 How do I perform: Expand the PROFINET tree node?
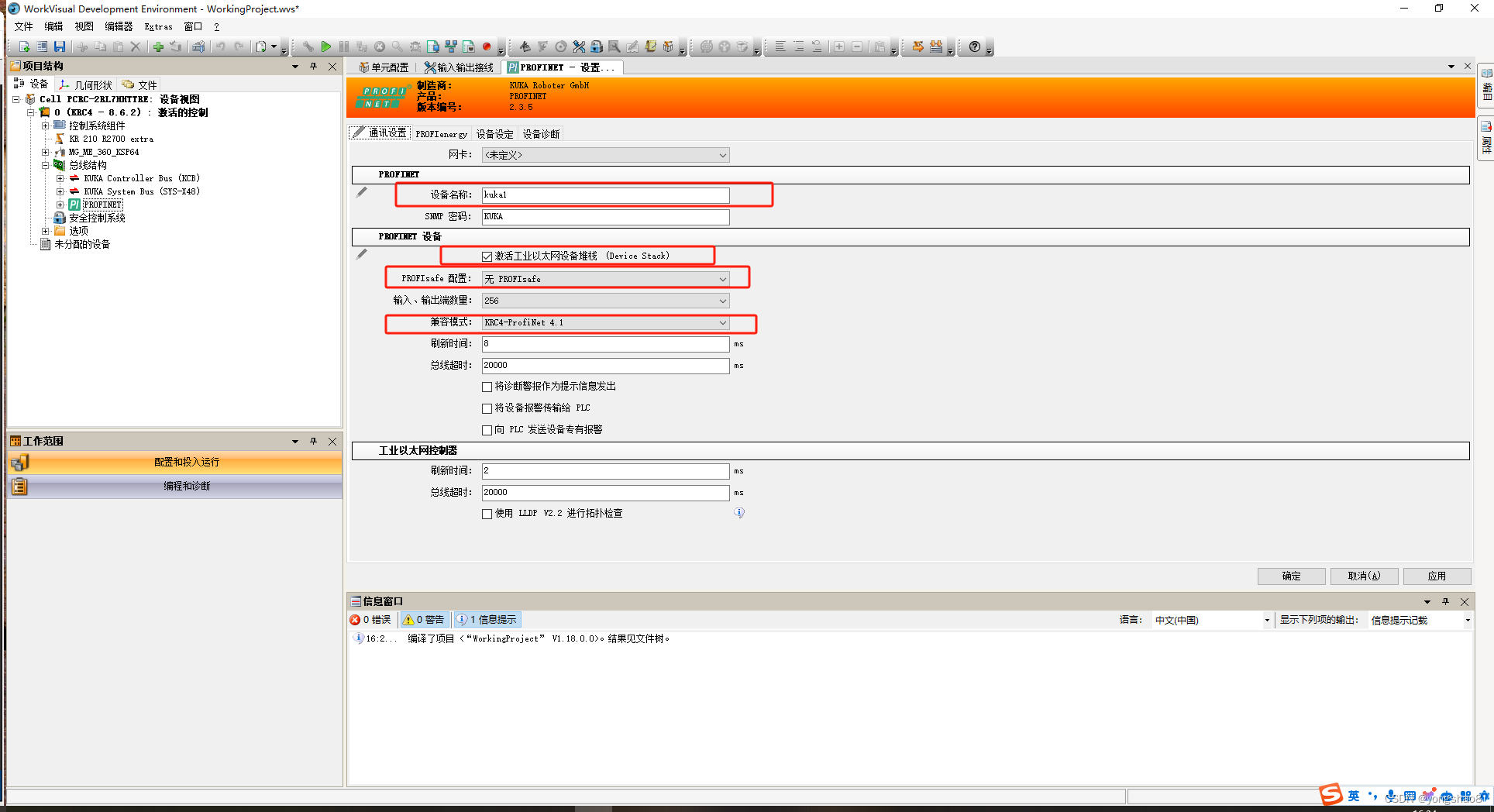click(x=60, y=205)
